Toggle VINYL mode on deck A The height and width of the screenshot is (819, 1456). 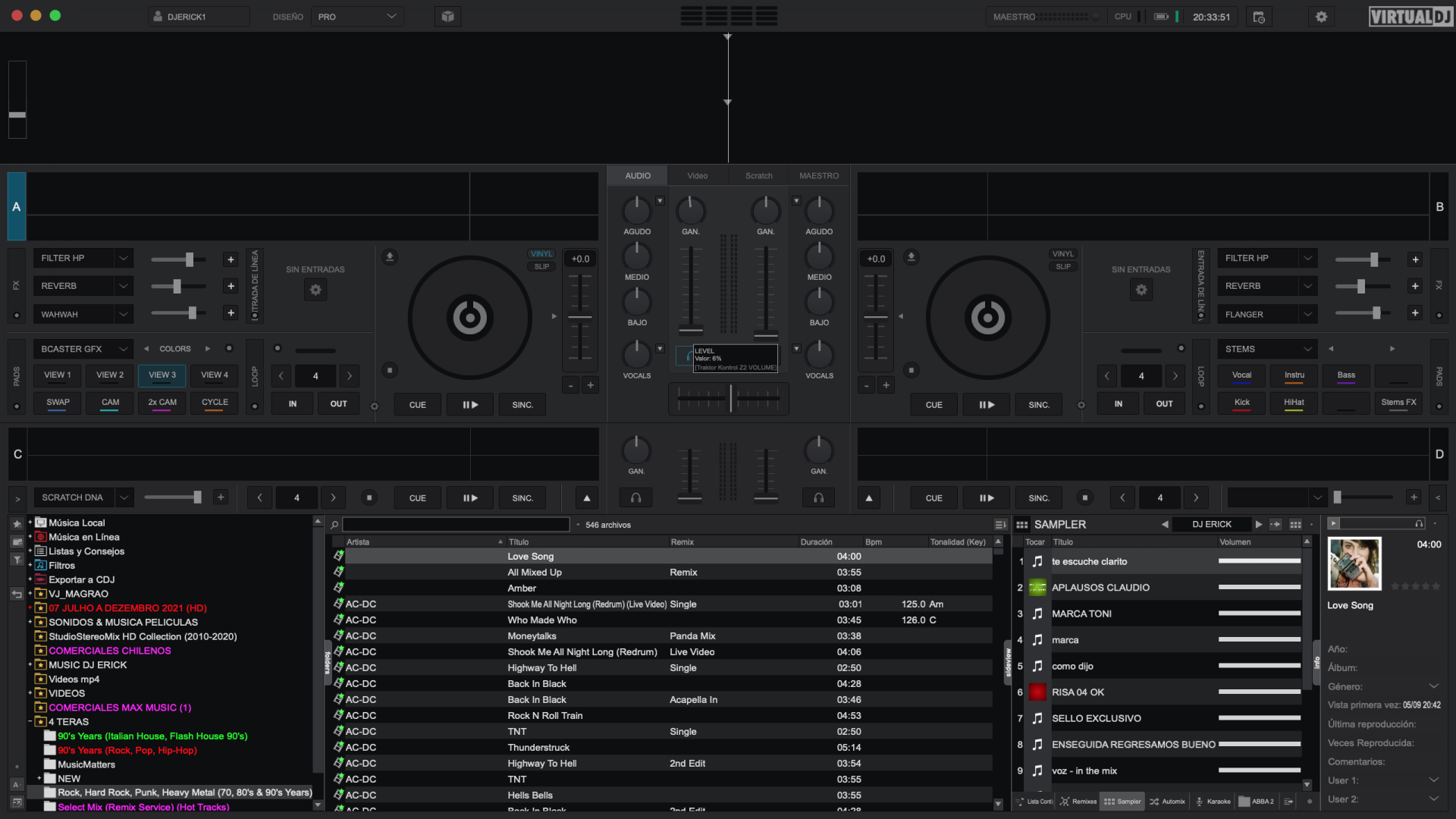(x=541, y=254)
